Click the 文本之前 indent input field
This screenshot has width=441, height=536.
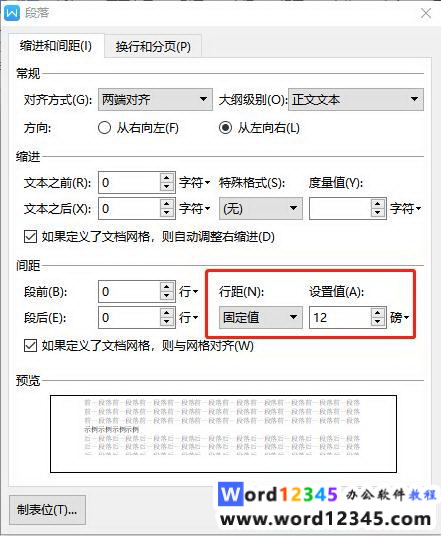coord(129,183)
